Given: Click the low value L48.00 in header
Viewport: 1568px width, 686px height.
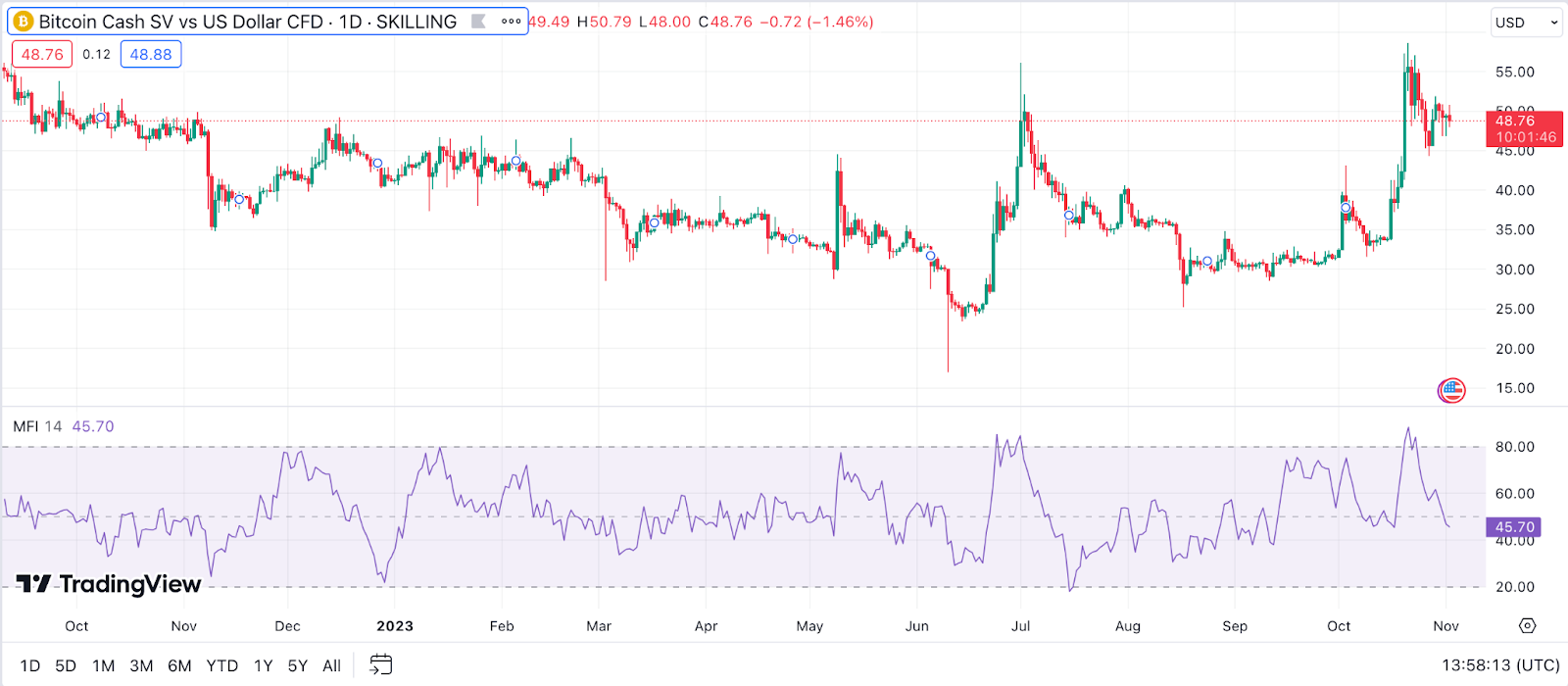Looking at the screenshot, I should 664,22.
